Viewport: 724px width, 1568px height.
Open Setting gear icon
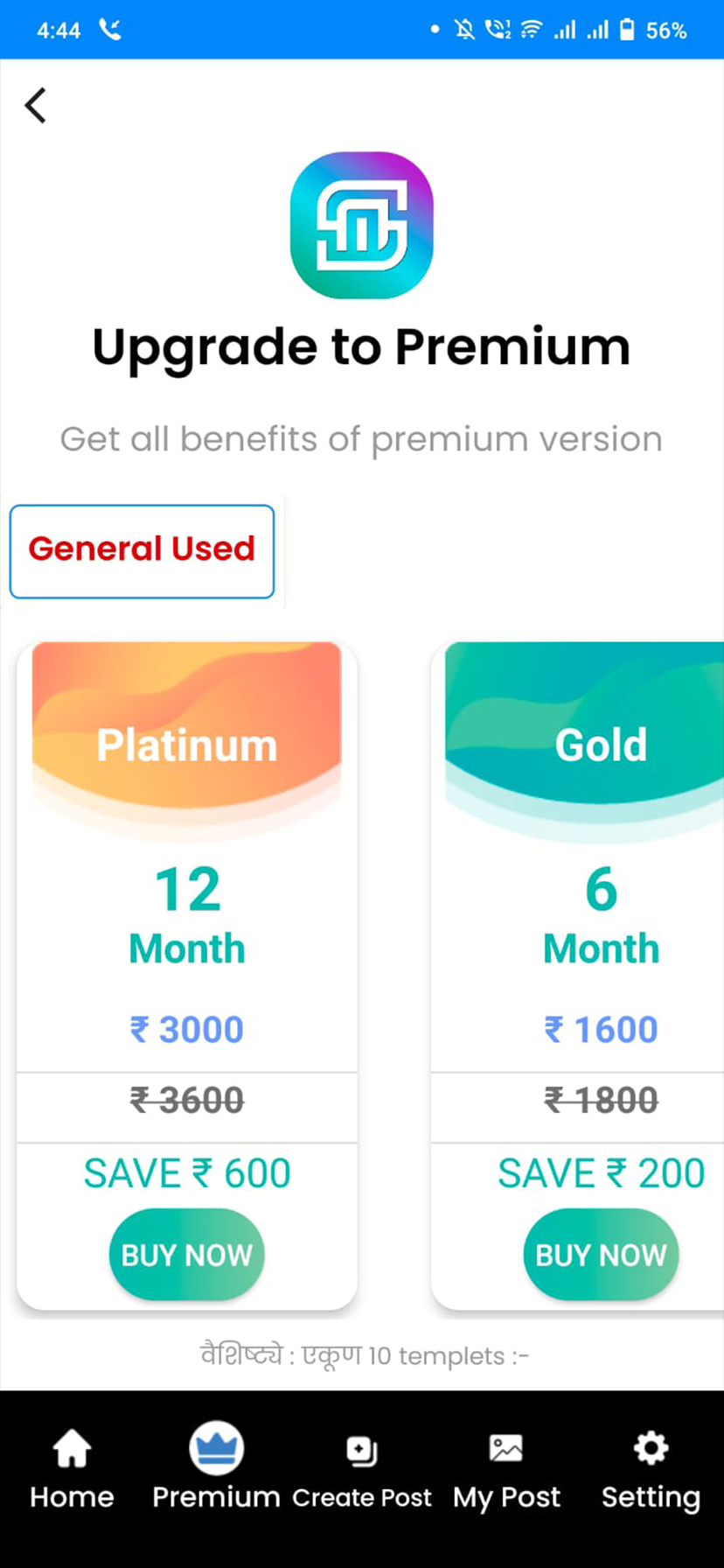[651, 1448]
